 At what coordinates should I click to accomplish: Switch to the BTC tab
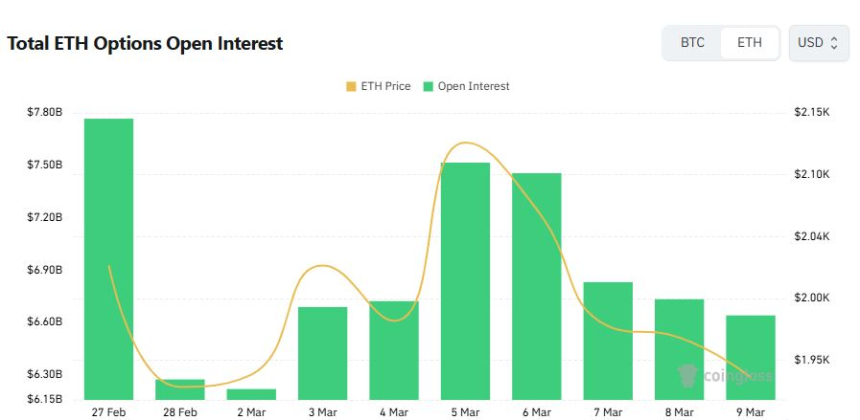click(x=692, y=43)
